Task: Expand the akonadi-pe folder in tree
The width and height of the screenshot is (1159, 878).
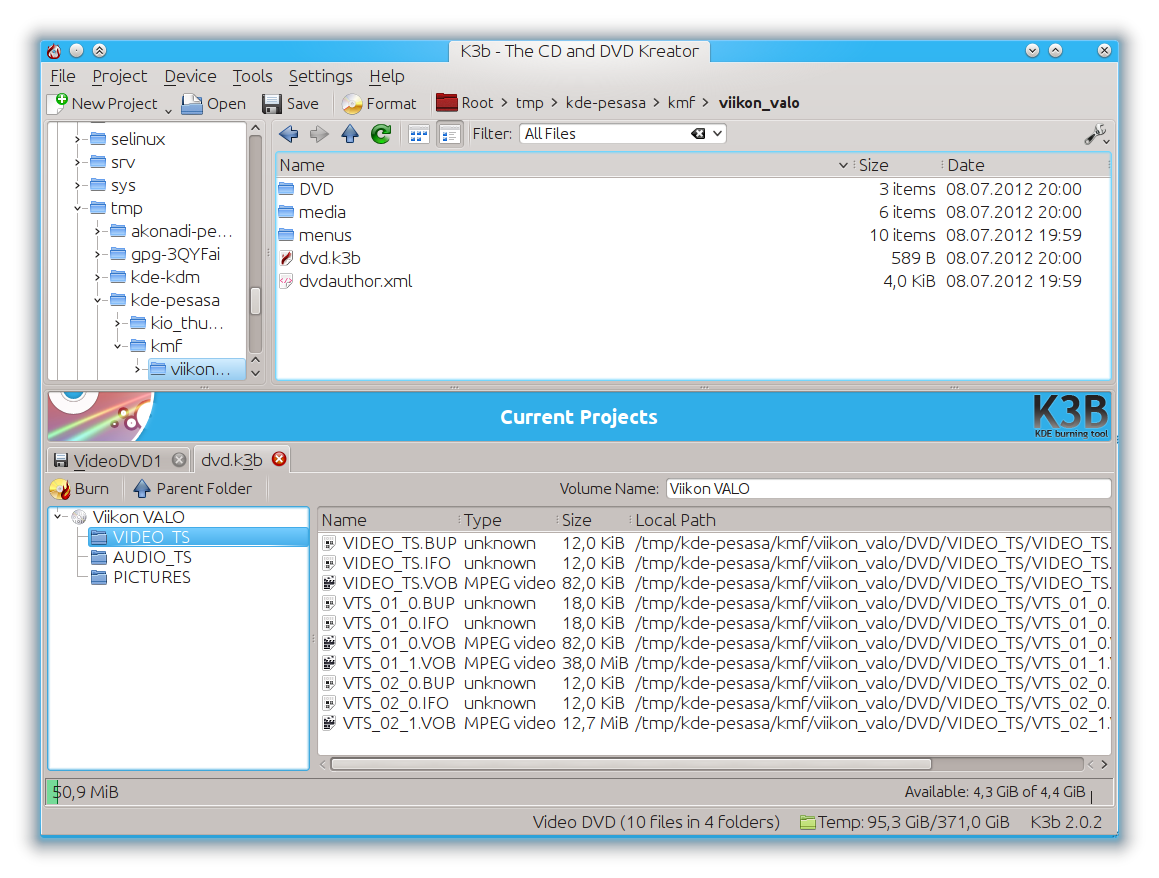Action: (x=98, y=231)
